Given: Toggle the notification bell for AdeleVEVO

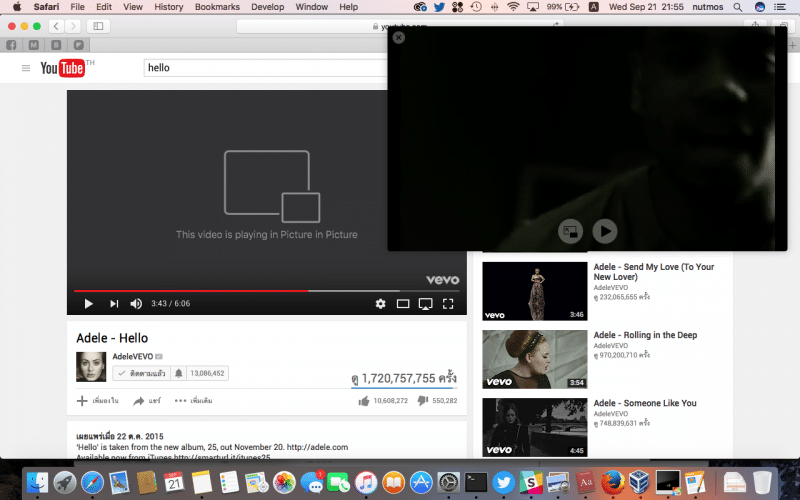Looking at the screenshot, I should pyautogui.click(x=179, y=373).
